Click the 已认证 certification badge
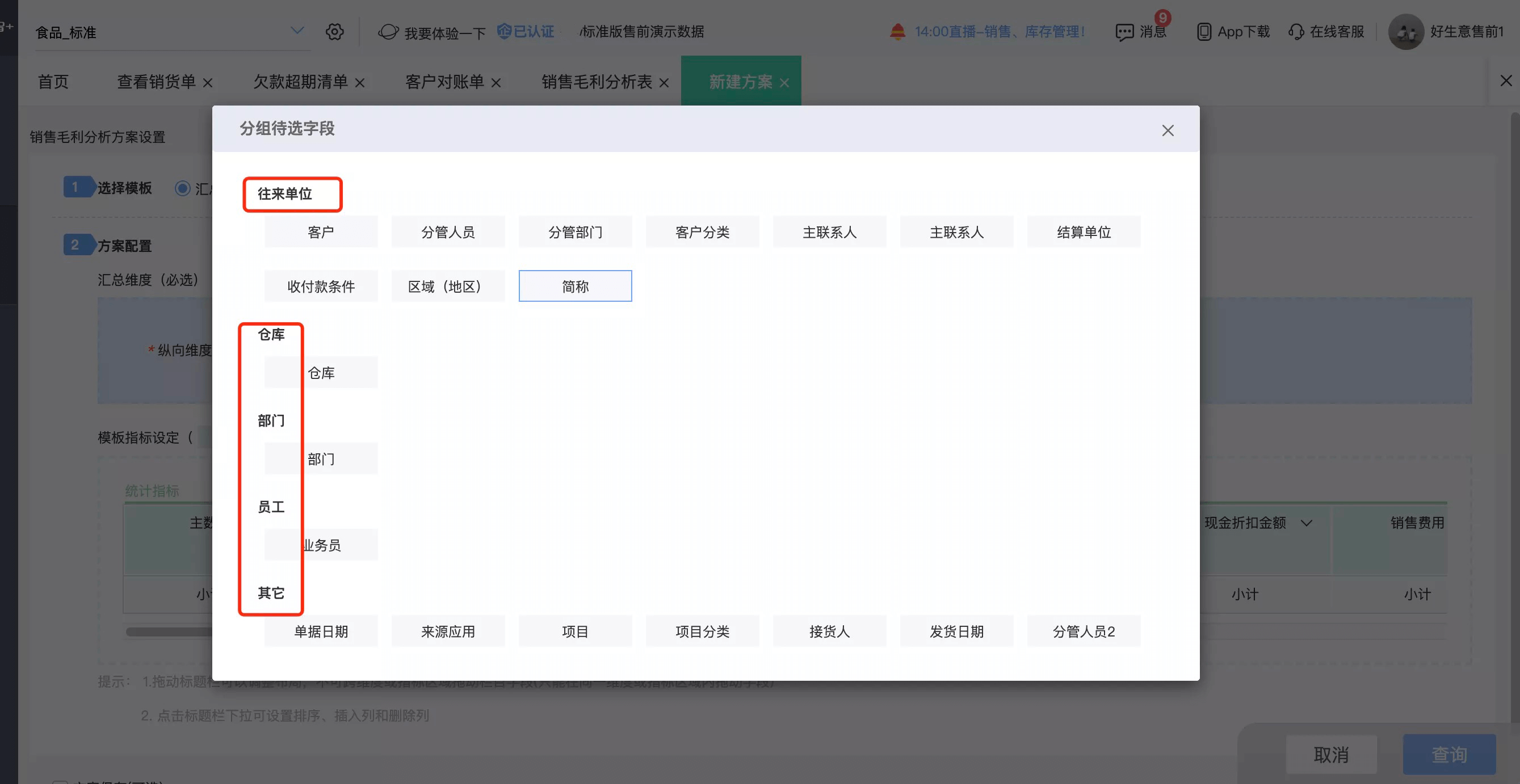This screenshot has height=784, width=1520. (526, 31)
